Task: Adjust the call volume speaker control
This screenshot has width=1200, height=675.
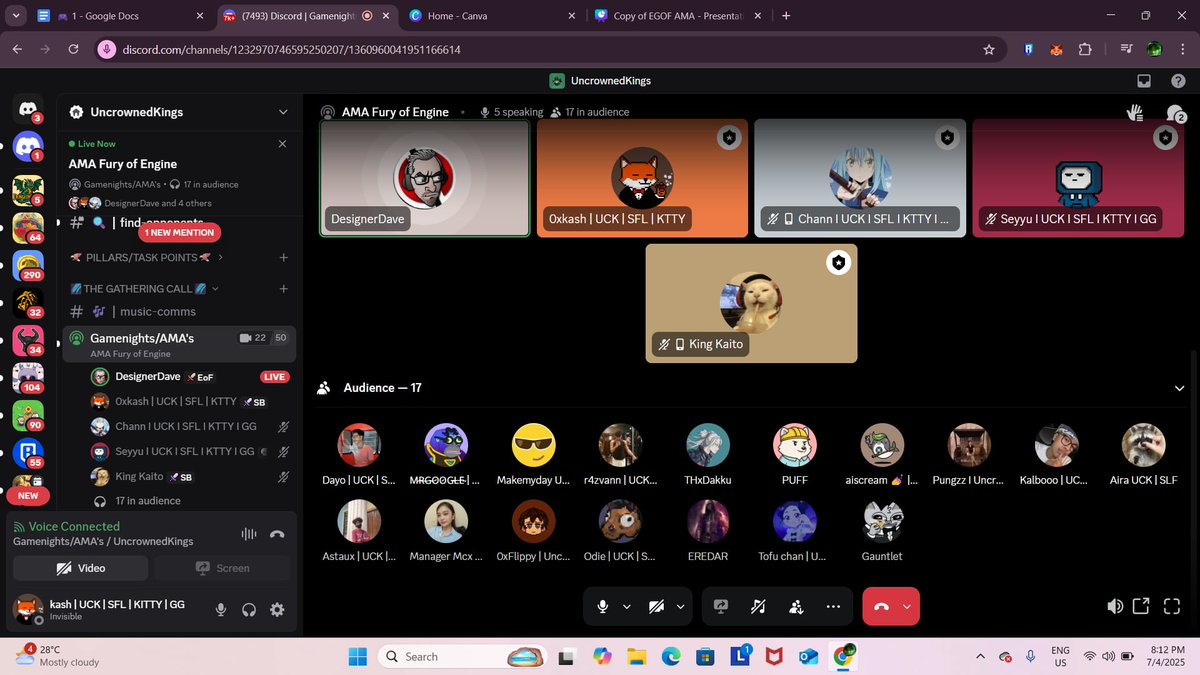Action: (1113, 605)
